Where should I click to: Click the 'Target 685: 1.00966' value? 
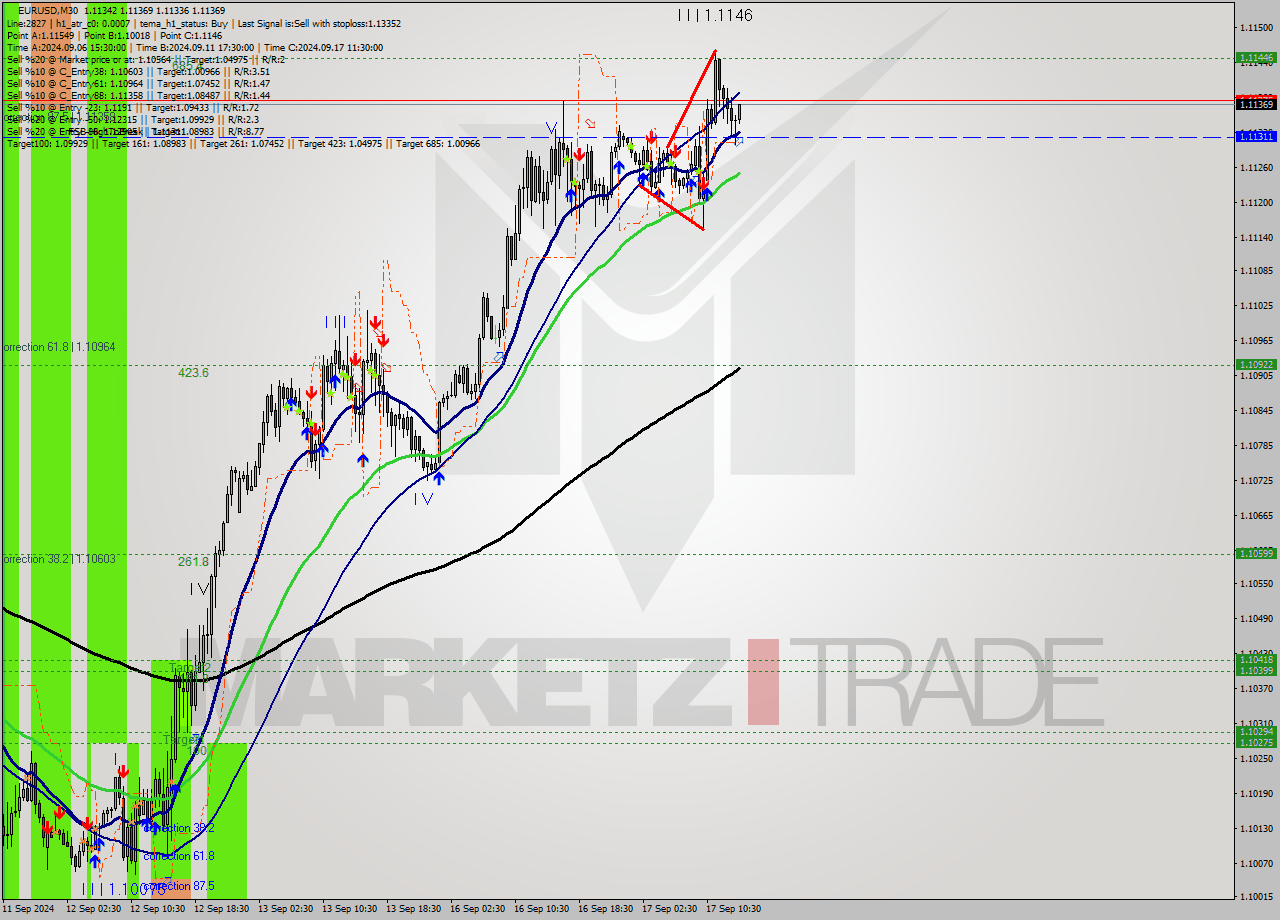[x=438, y=143]
